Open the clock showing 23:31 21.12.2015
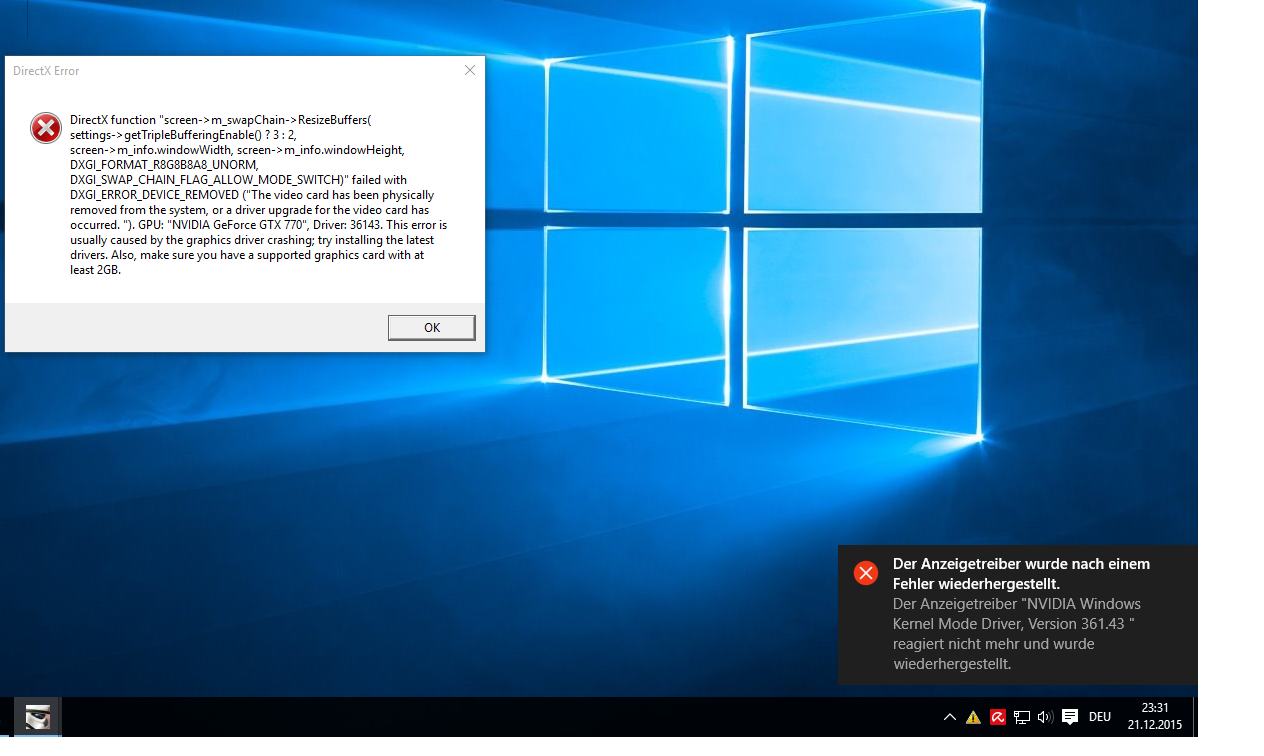 coord(1155,716)
